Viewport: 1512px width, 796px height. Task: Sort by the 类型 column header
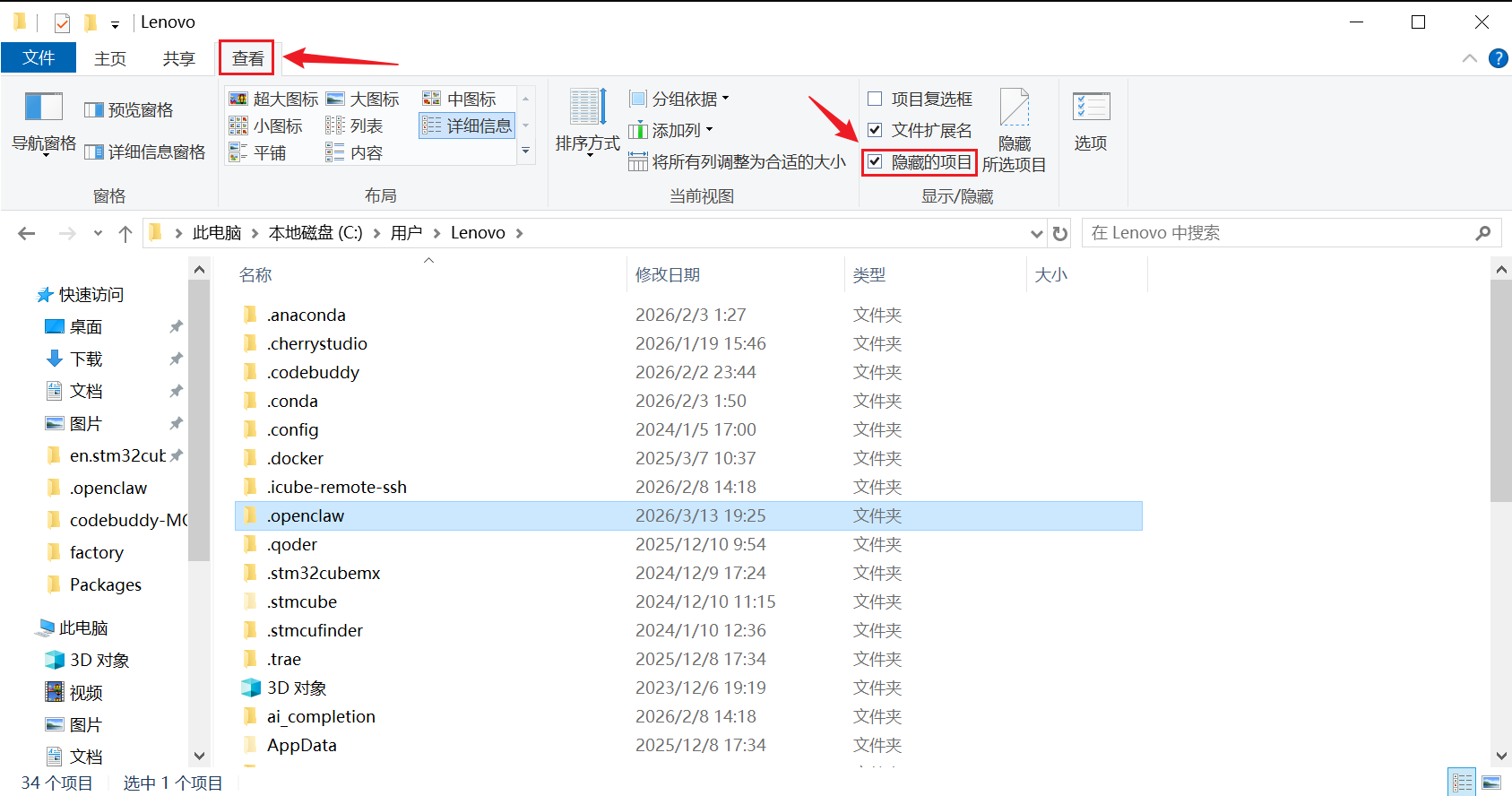tap(869, 275)
